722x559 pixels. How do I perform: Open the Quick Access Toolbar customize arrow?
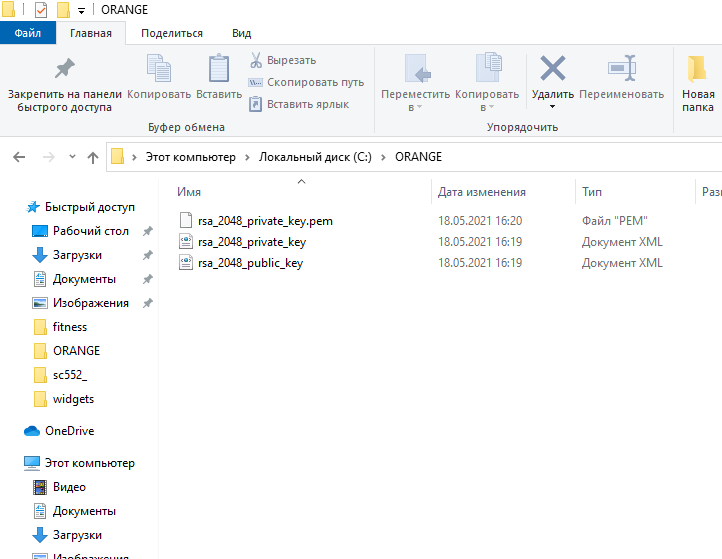click(x=81, y=10)
